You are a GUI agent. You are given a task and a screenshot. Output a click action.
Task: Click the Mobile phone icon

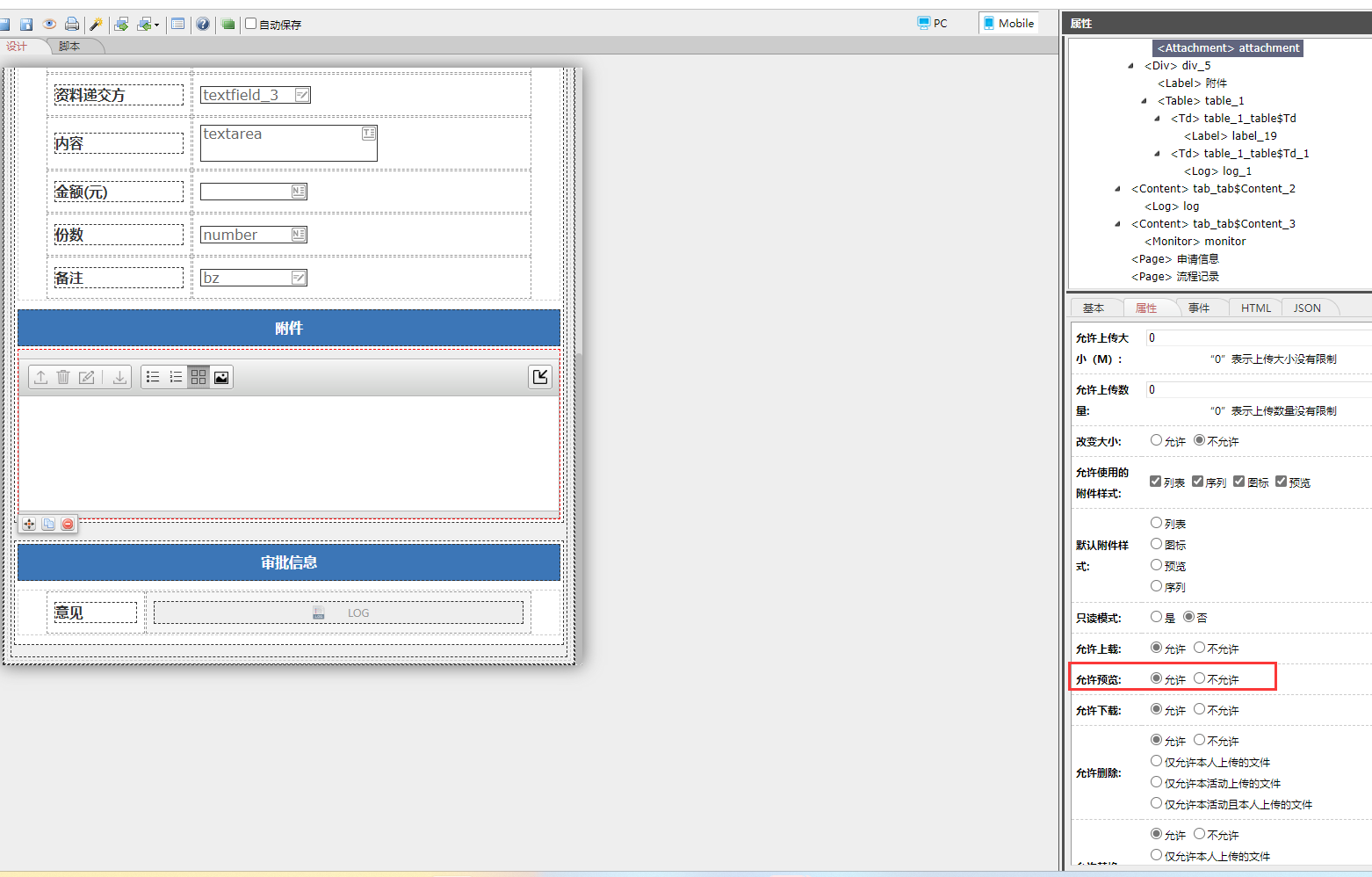click(989, 23)
